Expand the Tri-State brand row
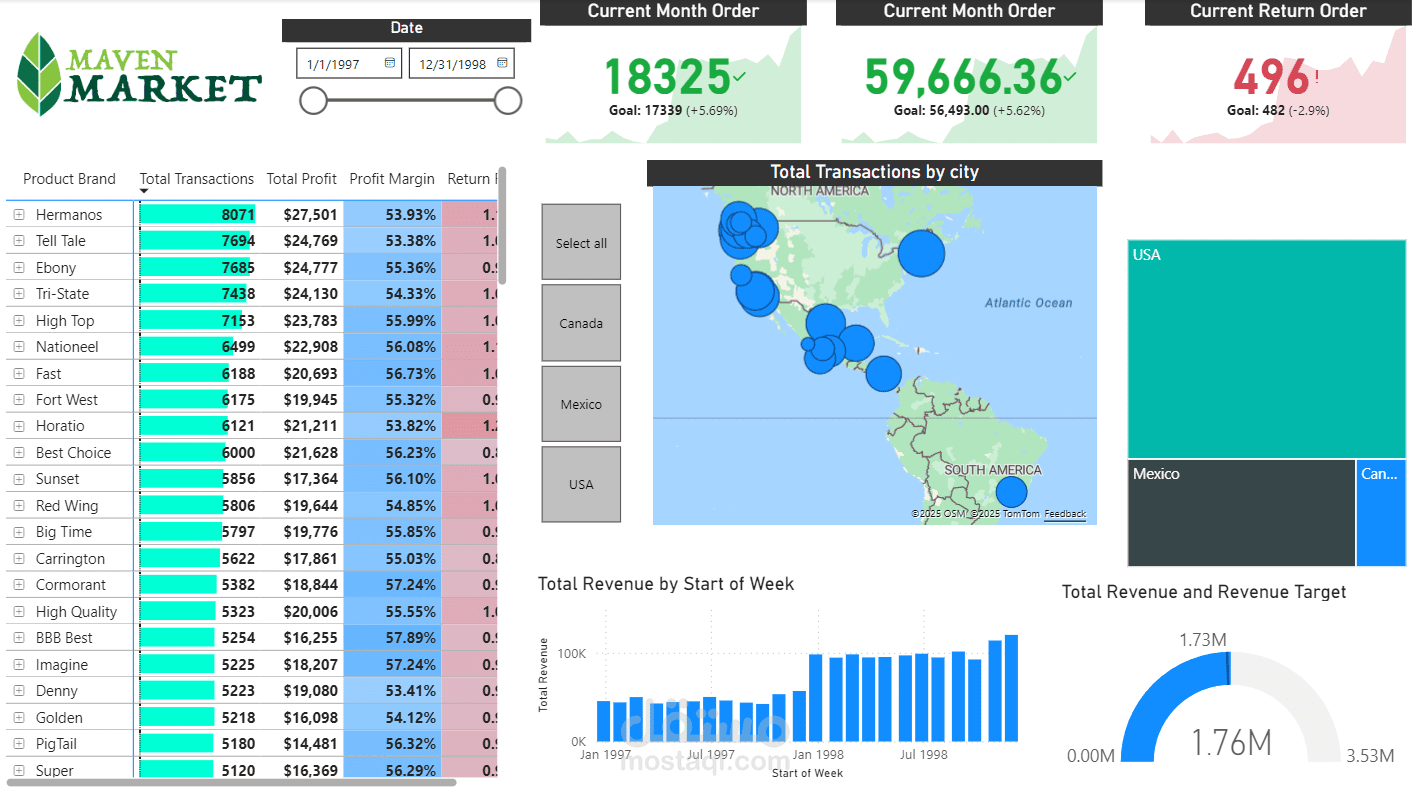Image resolution: width=1412 pixels, height=792 pixels. click(19, 293)
